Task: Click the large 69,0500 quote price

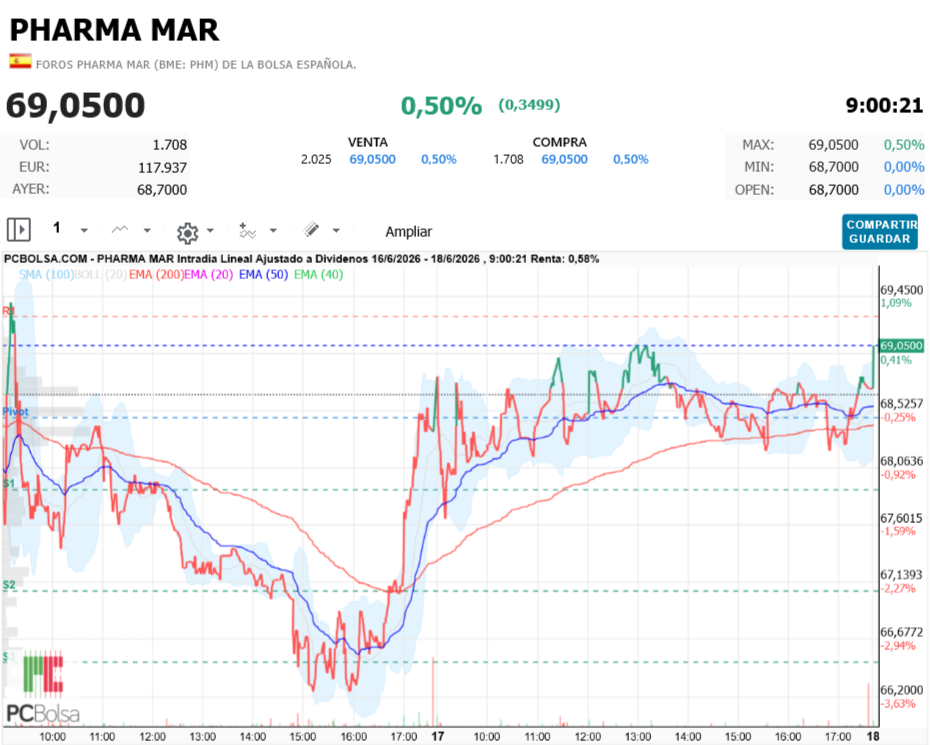Action: pyautogui.click(x=75, y=106)
